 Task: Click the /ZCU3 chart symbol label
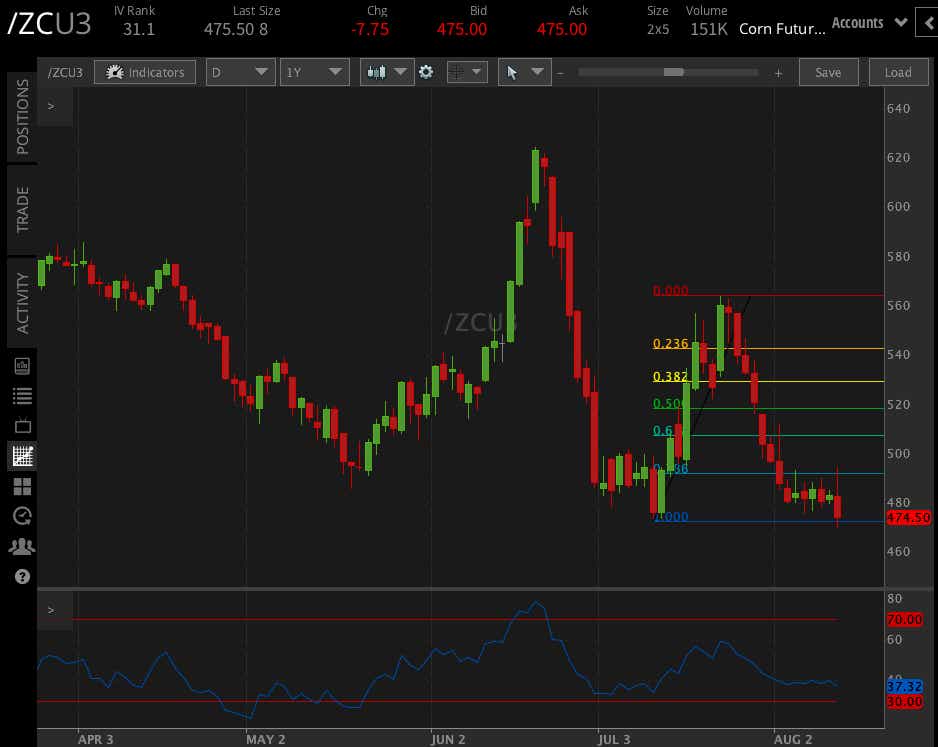[65, 72]
